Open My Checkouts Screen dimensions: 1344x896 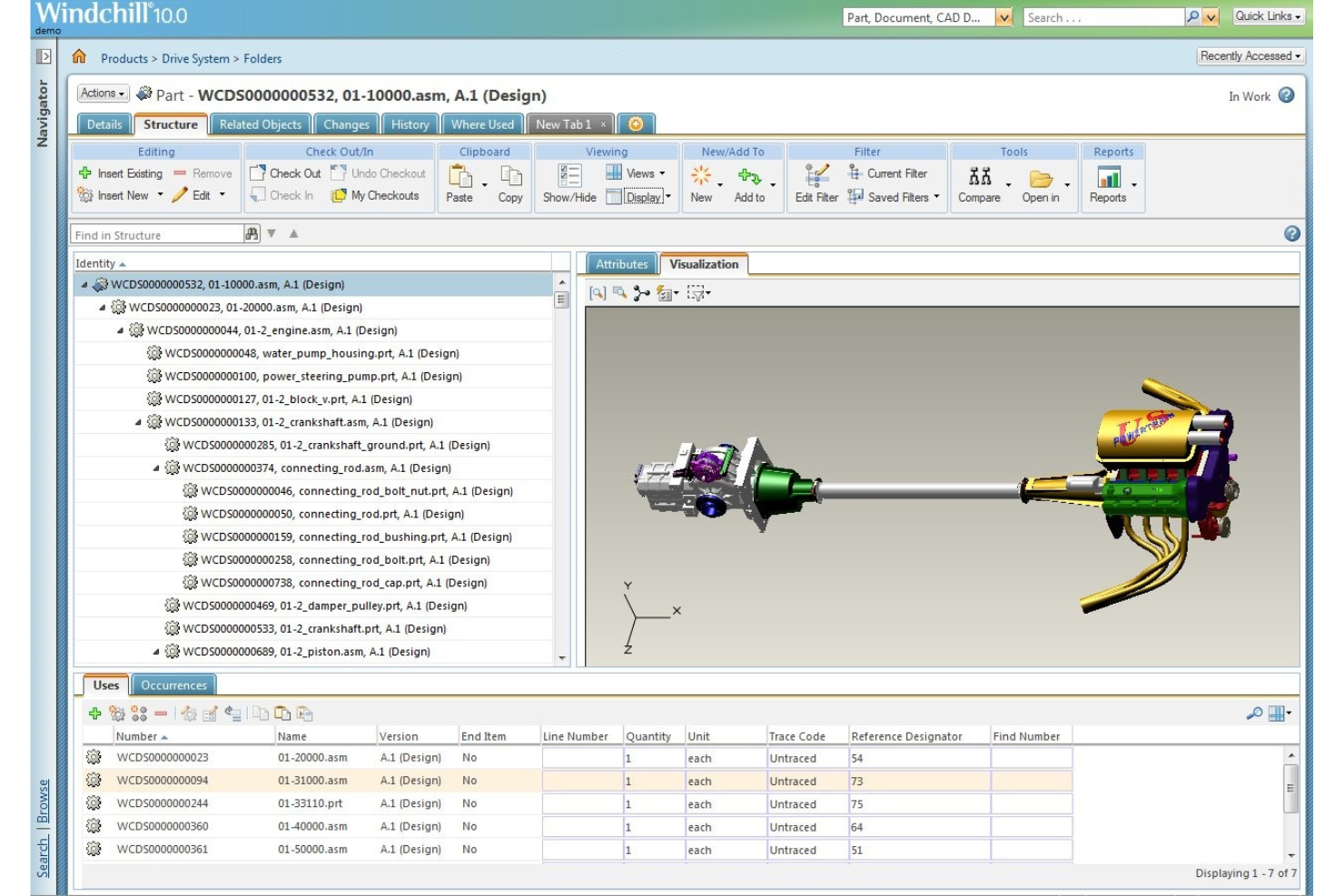pos(376,195)
